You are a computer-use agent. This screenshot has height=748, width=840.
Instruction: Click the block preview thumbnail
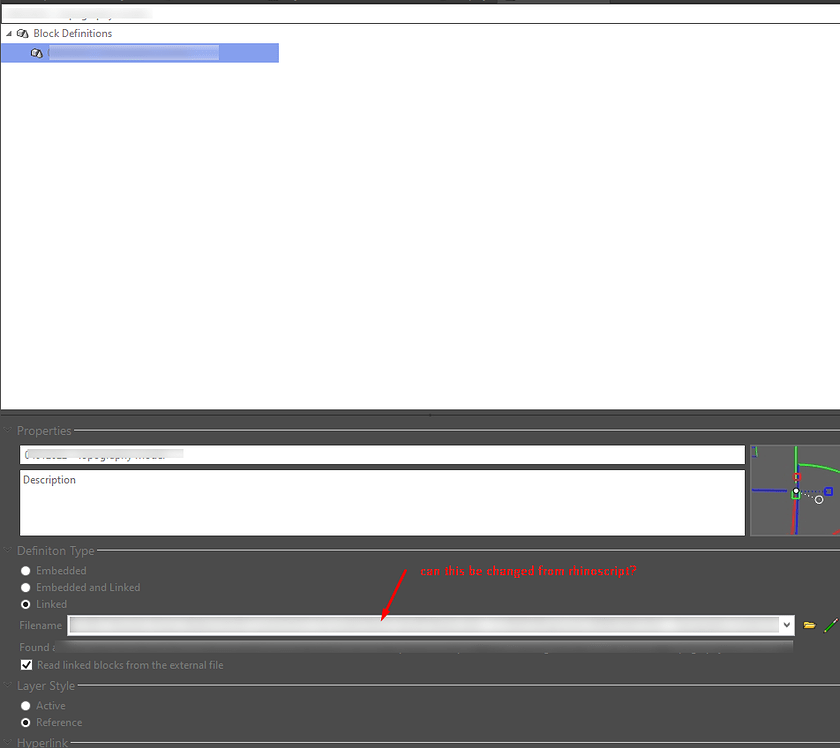[795, 490]
